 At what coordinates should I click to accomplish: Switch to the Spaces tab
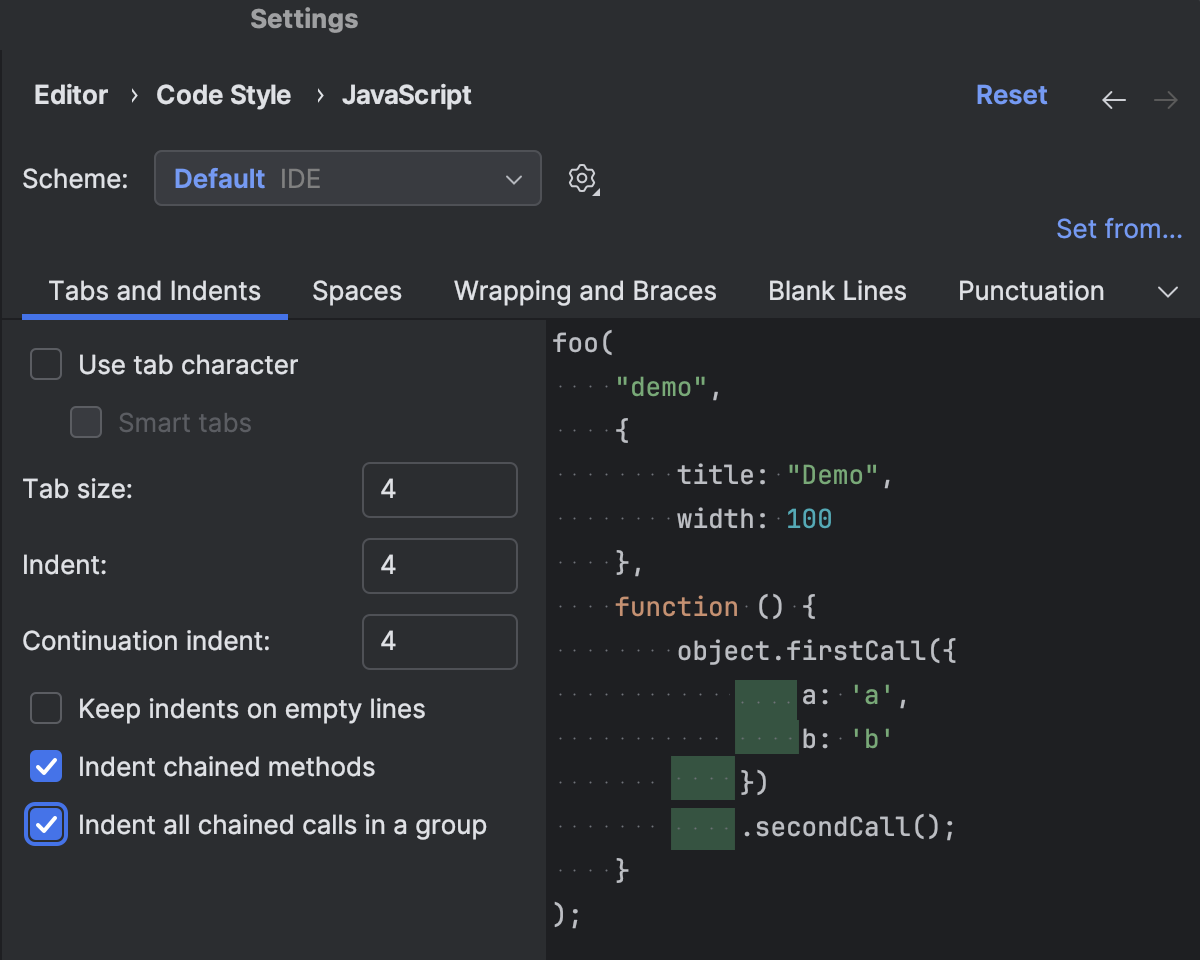(357, 291)
